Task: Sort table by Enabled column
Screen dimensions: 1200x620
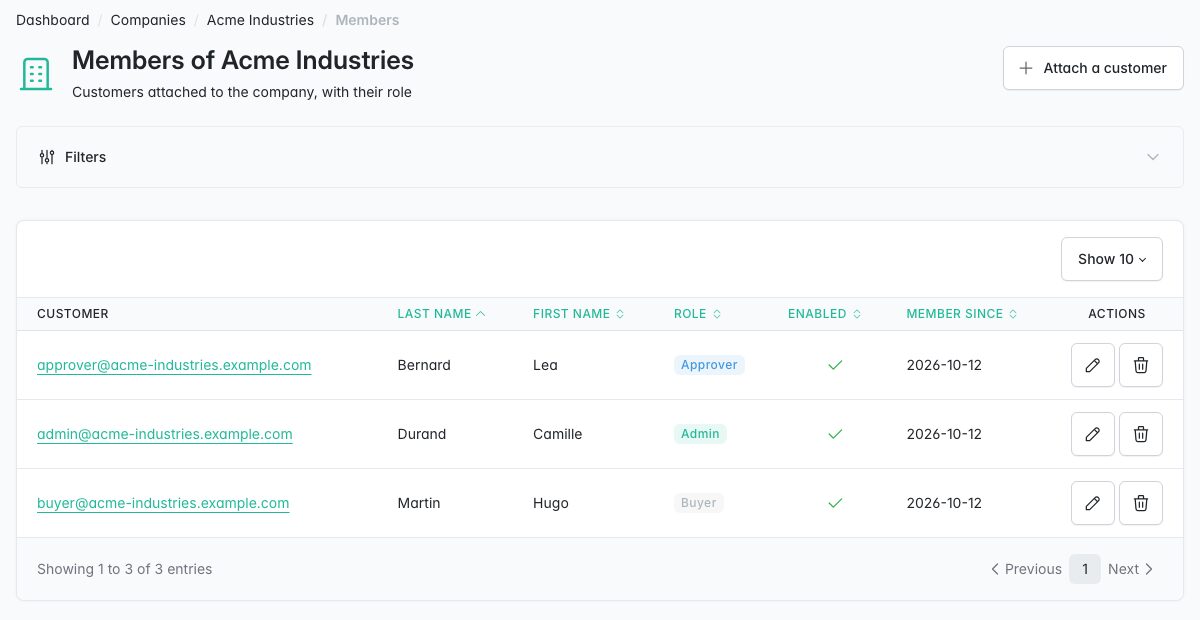Action: [x=824, y=314]
